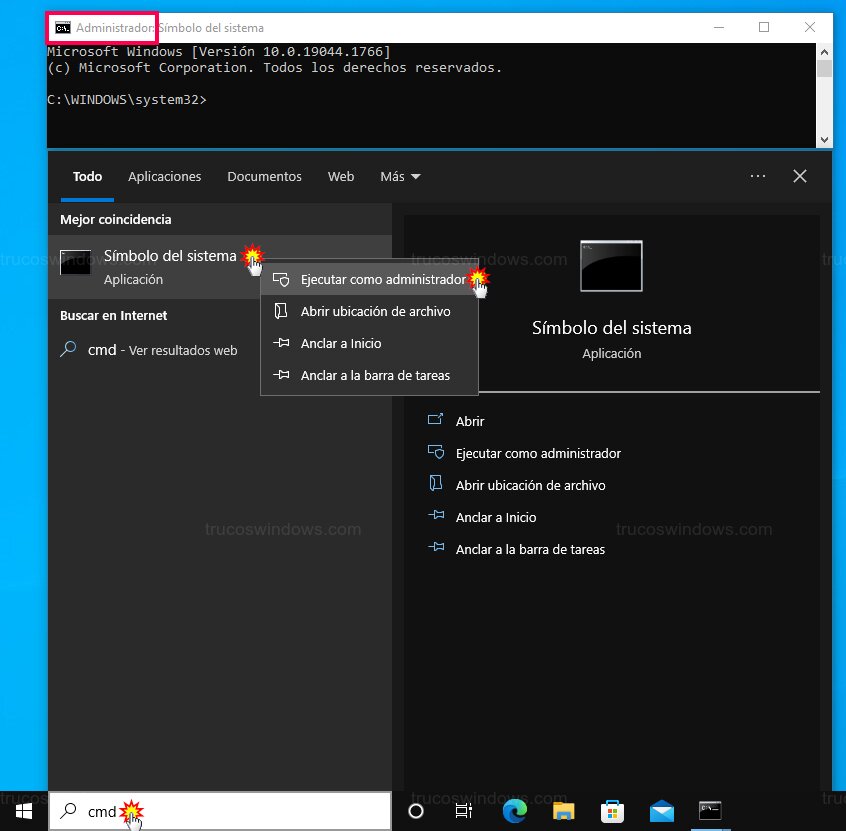Click Abrir in the right panel
Viewport: 846px width, 831px height.
coord(470,421)
